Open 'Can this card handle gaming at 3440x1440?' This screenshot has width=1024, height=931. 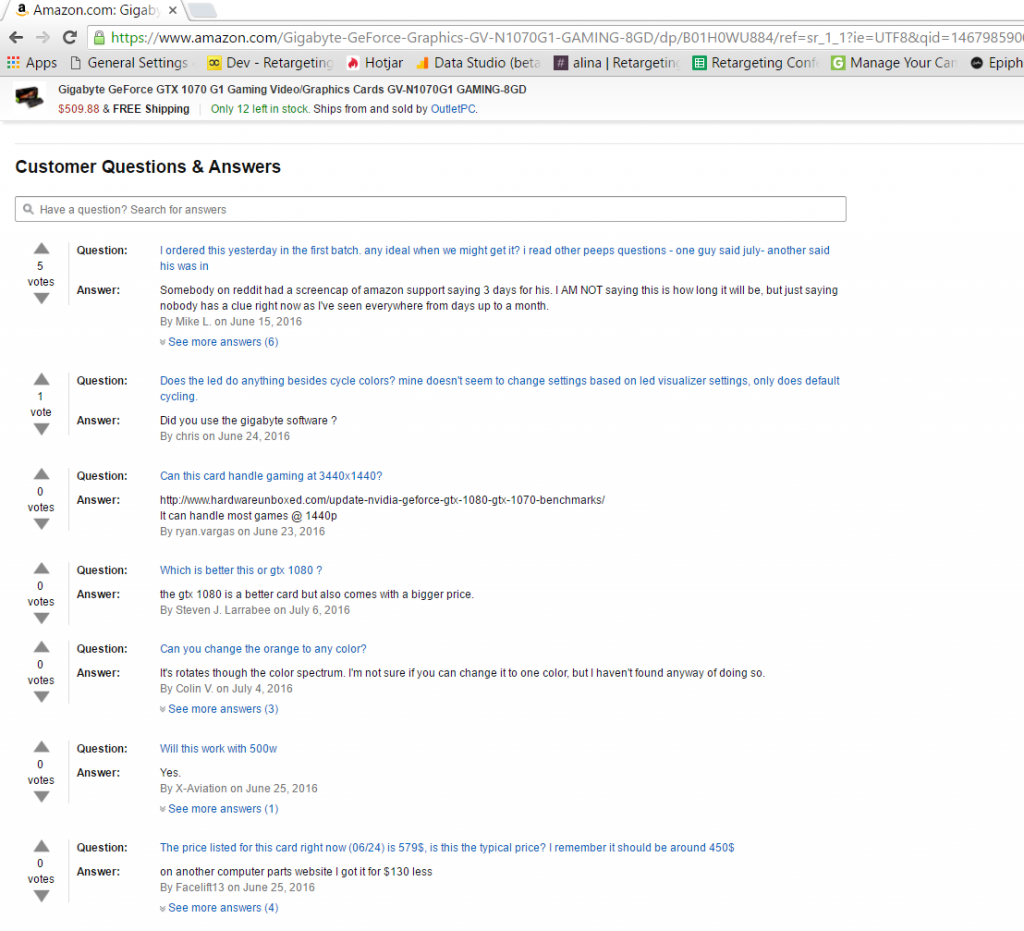[x=271, y=476]
